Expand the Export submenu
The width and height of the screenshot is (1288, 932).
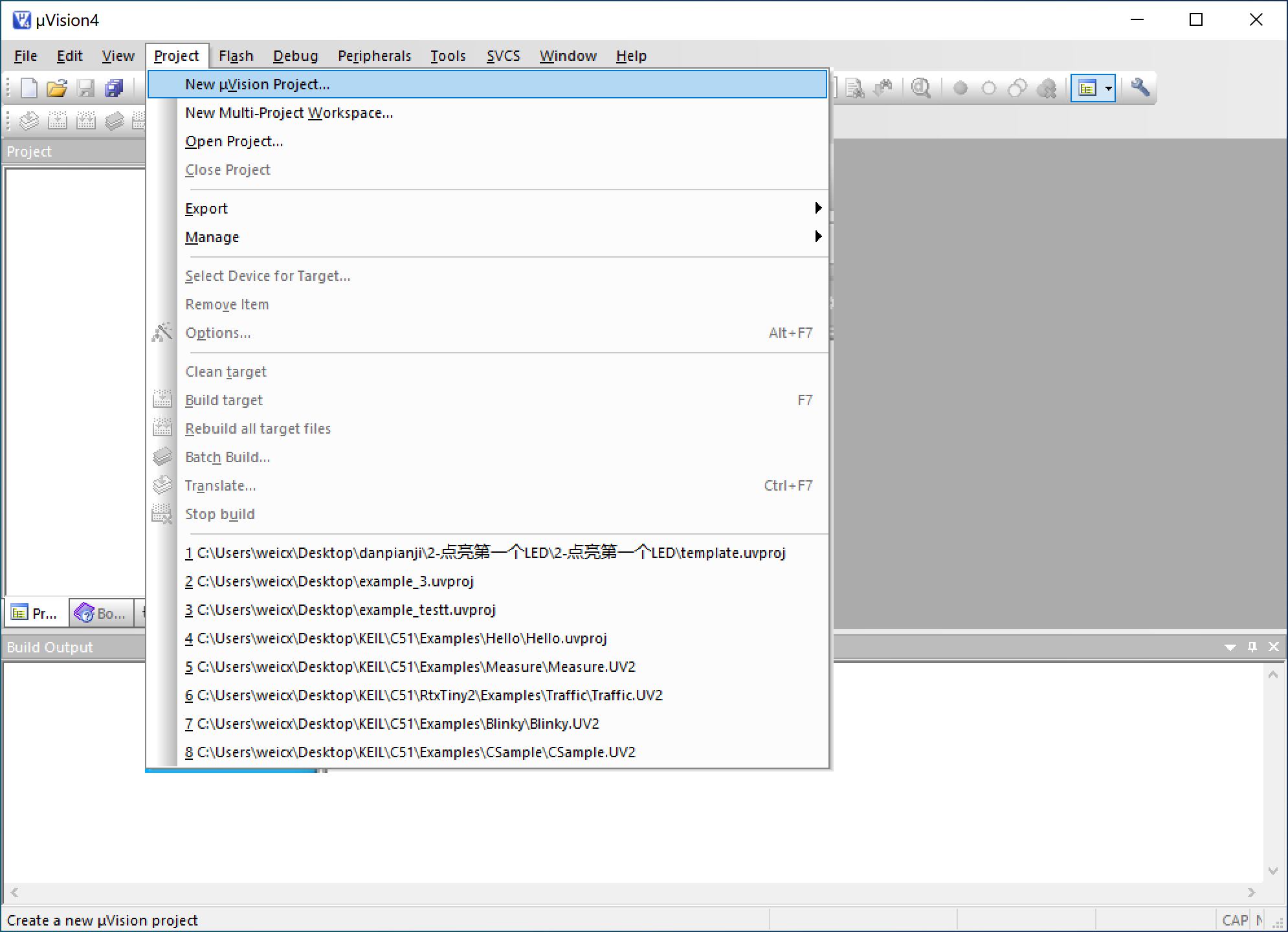(x=488, y=208)
